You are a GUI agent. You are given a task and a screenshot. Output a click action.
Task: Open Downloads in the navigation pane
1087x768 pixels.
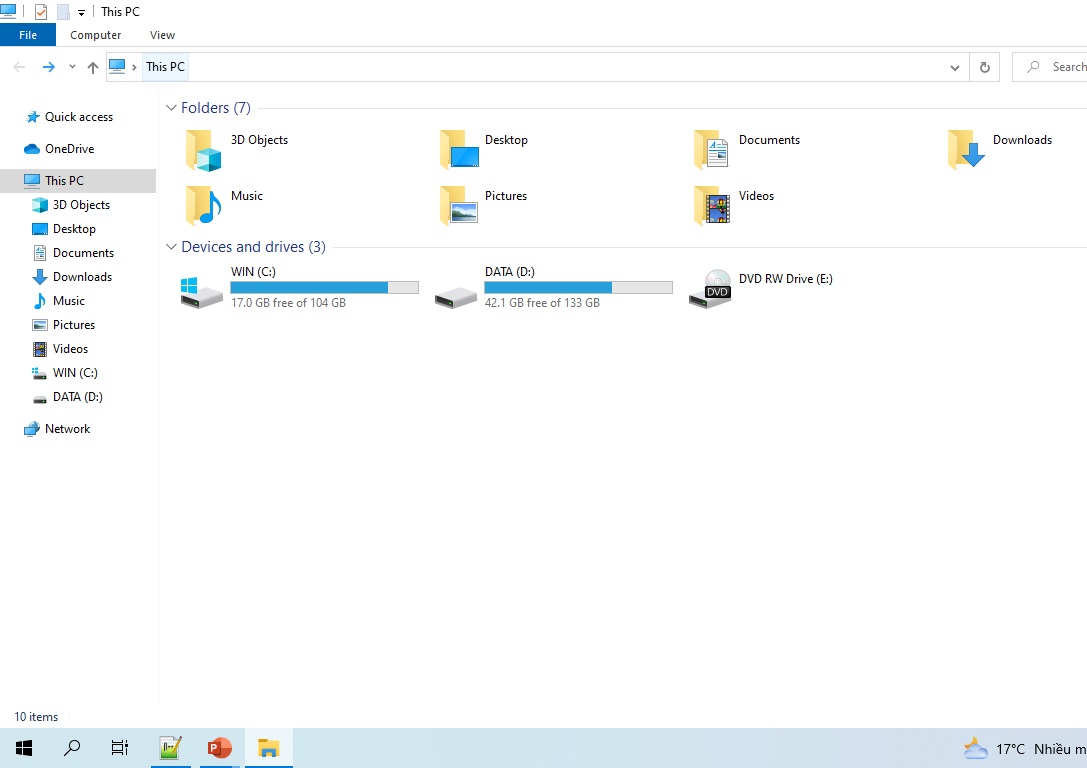click(82, 277)
